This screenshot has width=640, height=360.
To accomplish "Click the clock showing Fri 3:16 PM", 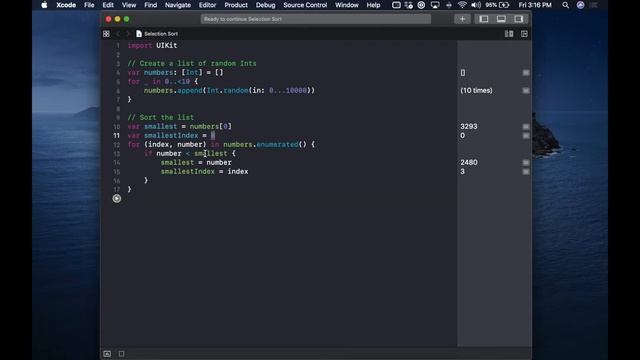I will pyautogui.click(x=535, y=5).
